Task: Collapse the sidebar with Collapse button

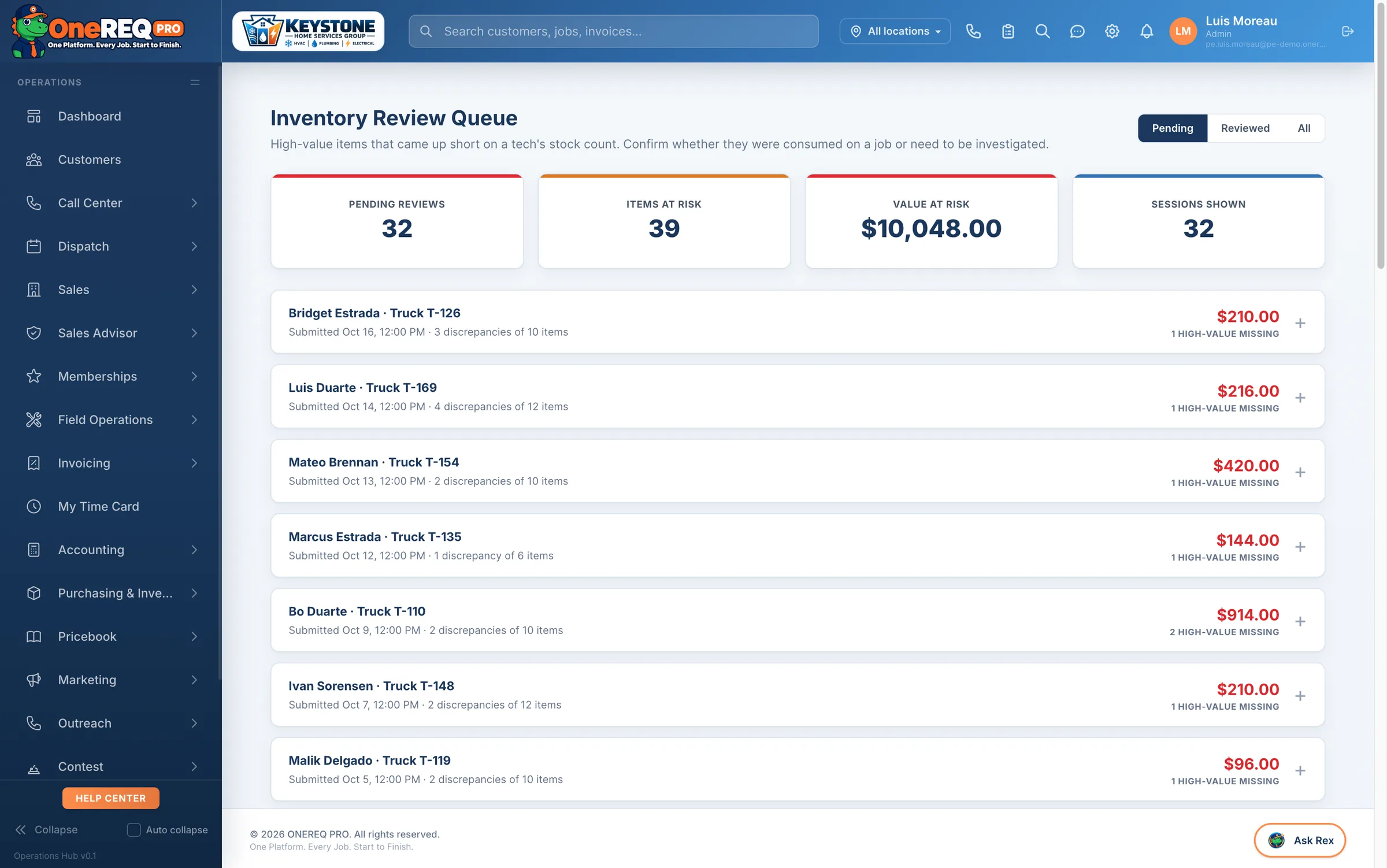Action: (x=46, y=830)
